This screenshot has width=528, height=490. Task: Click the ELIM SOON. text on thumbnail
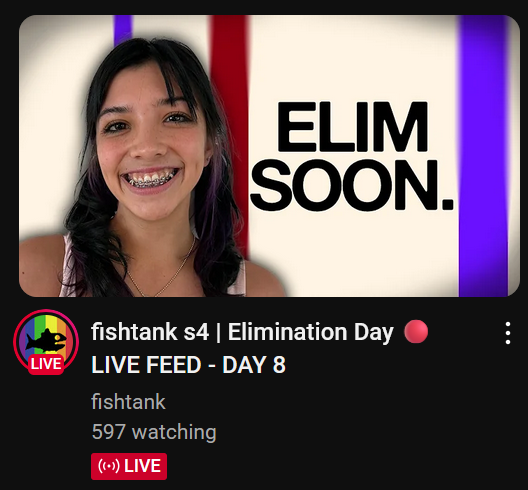pos(352,156)
